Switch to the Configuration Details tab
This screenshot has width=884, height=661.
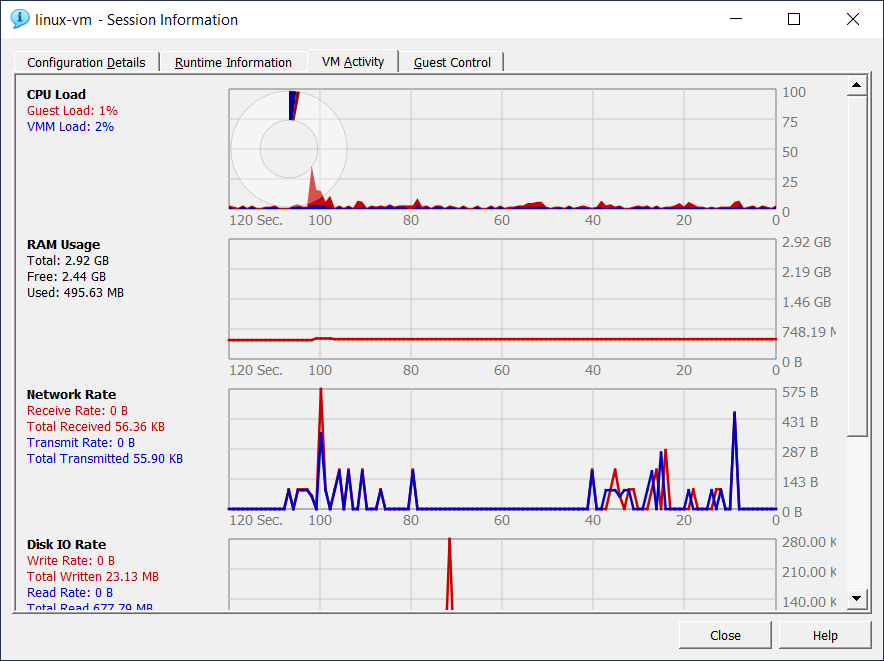coord(86,62)
